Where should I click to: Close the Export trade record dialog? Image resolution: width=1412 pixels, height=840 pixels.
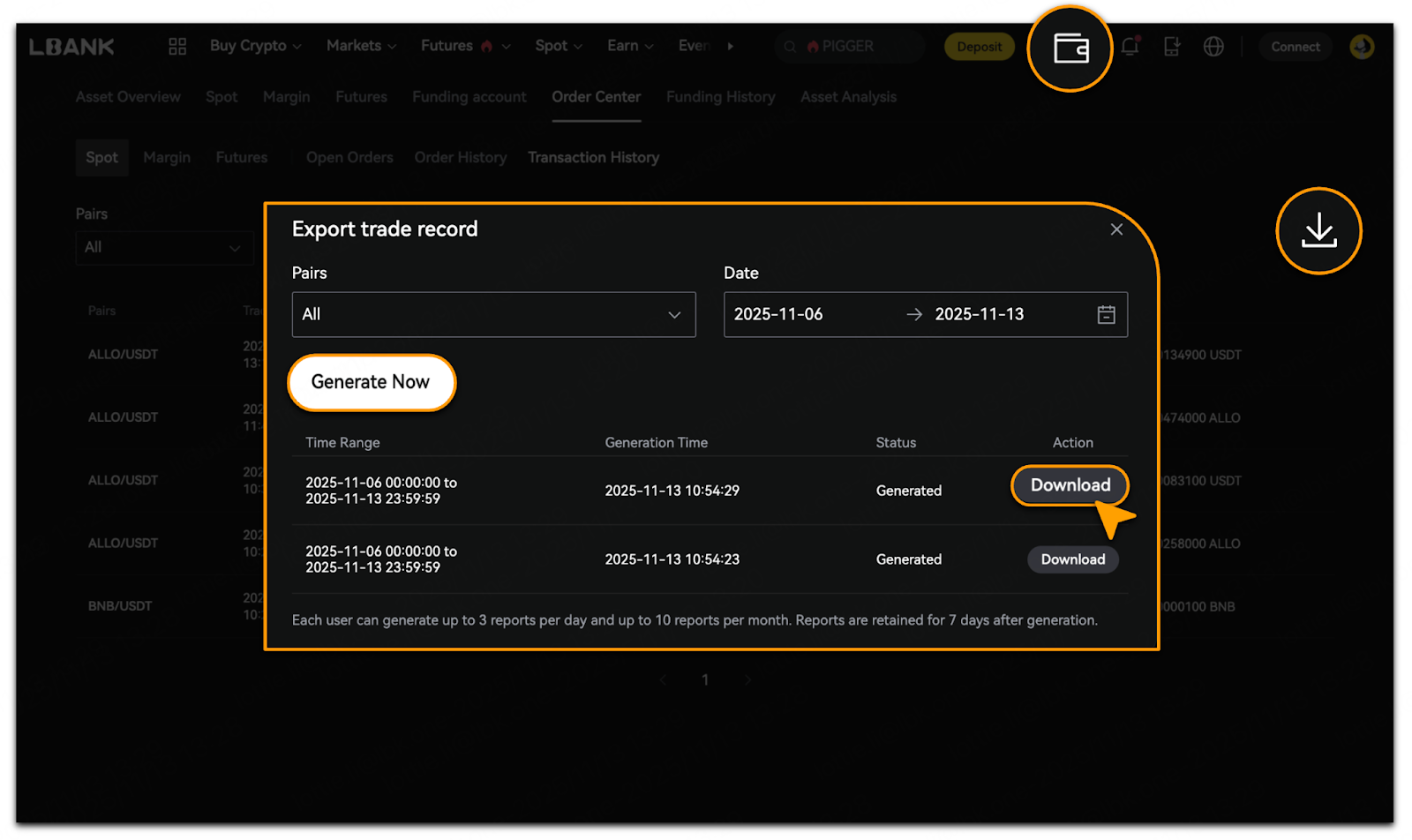click(x=1116, y=229)
